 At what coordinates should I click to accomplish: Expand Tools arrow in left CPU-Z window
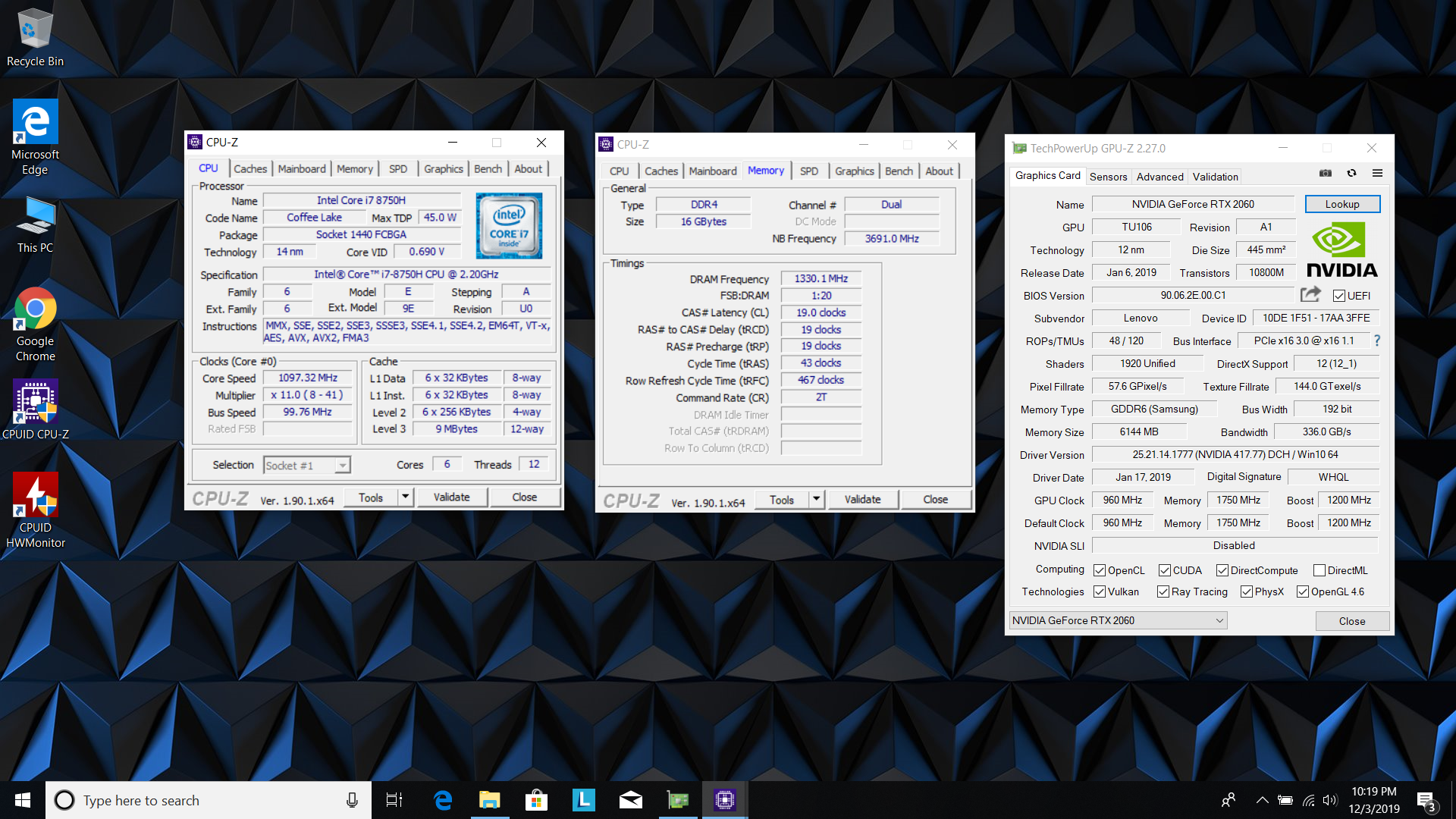pyautogui.click(x=406, y=497)
